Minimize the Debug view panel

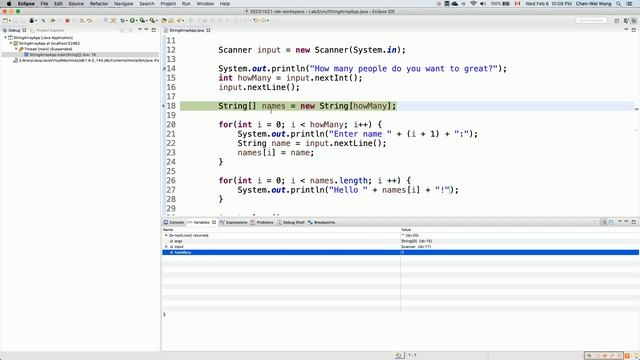pos(146,30)
